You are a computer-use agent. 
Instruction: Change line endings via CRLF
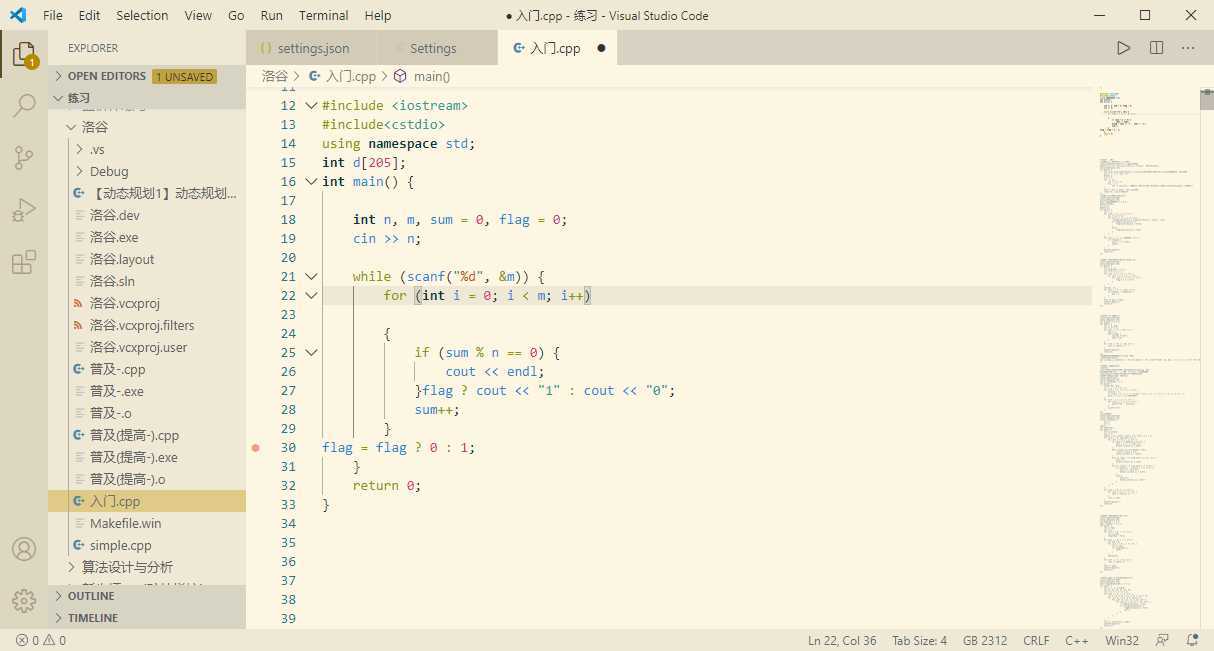1036,640
